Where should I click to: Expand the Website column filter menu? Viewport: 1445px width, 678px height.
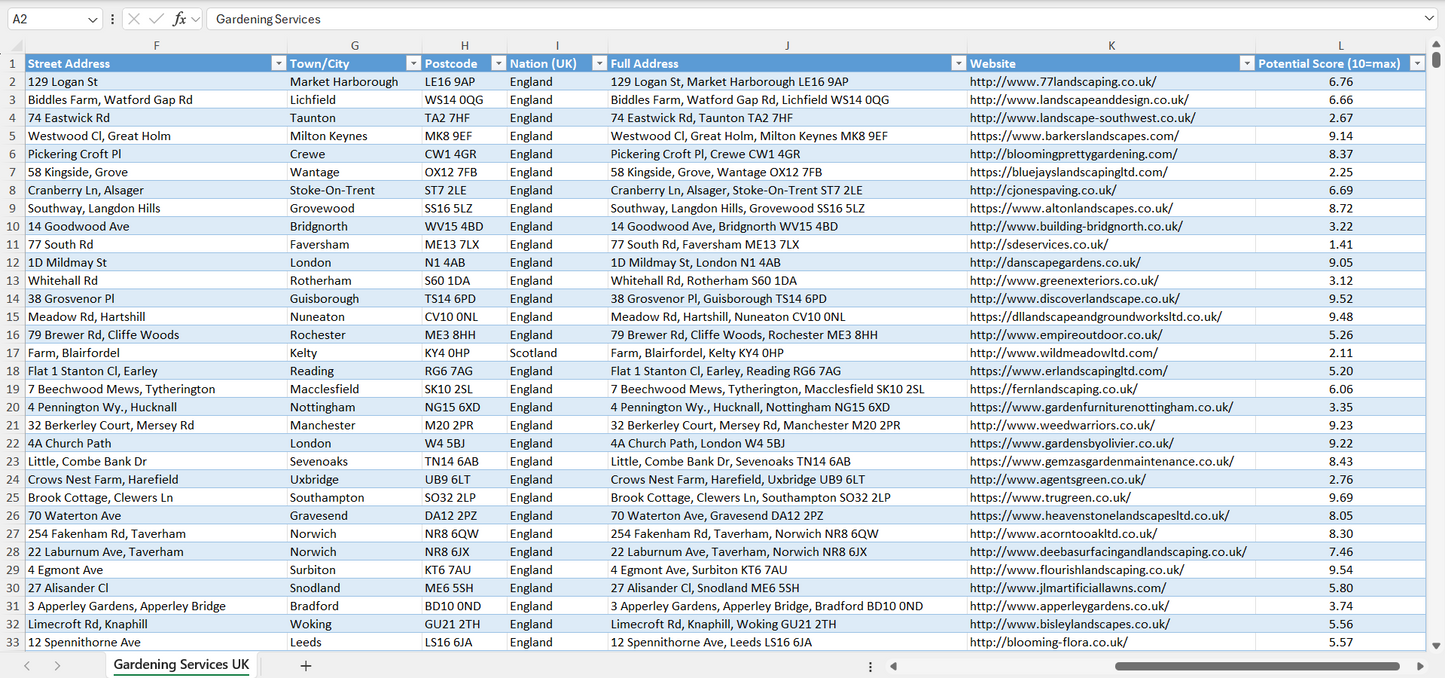click(x=1246, y=63)
